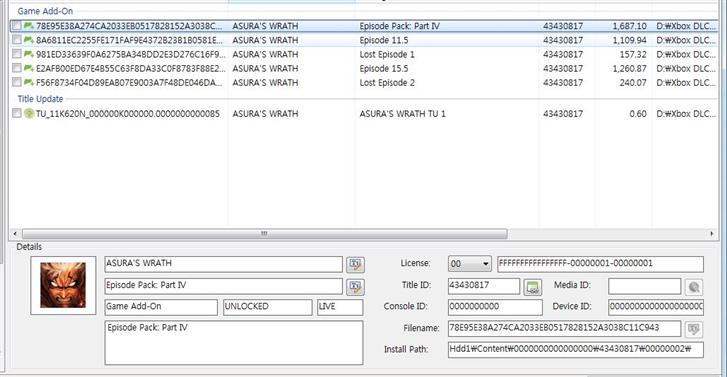Select the Episode 11.5 cell
The height and width of the screenshot is (377, 727).
pos(384,40)
